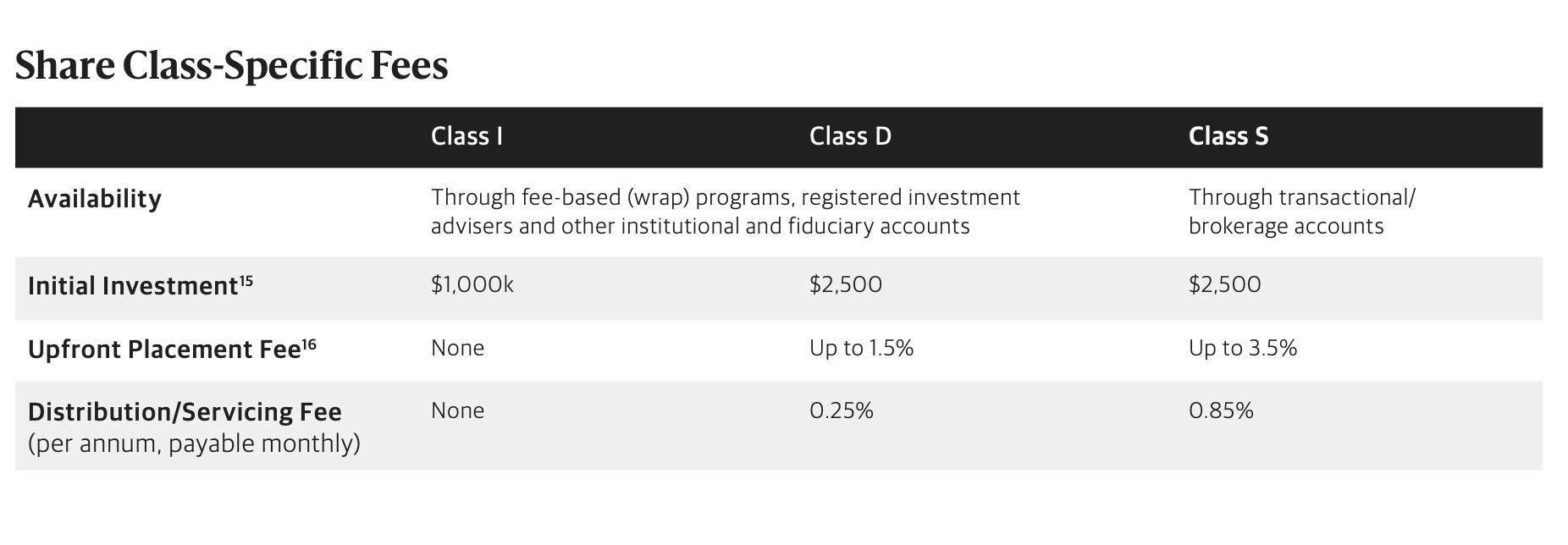Open footnote 15 superscript reference

tap(246, 280)
